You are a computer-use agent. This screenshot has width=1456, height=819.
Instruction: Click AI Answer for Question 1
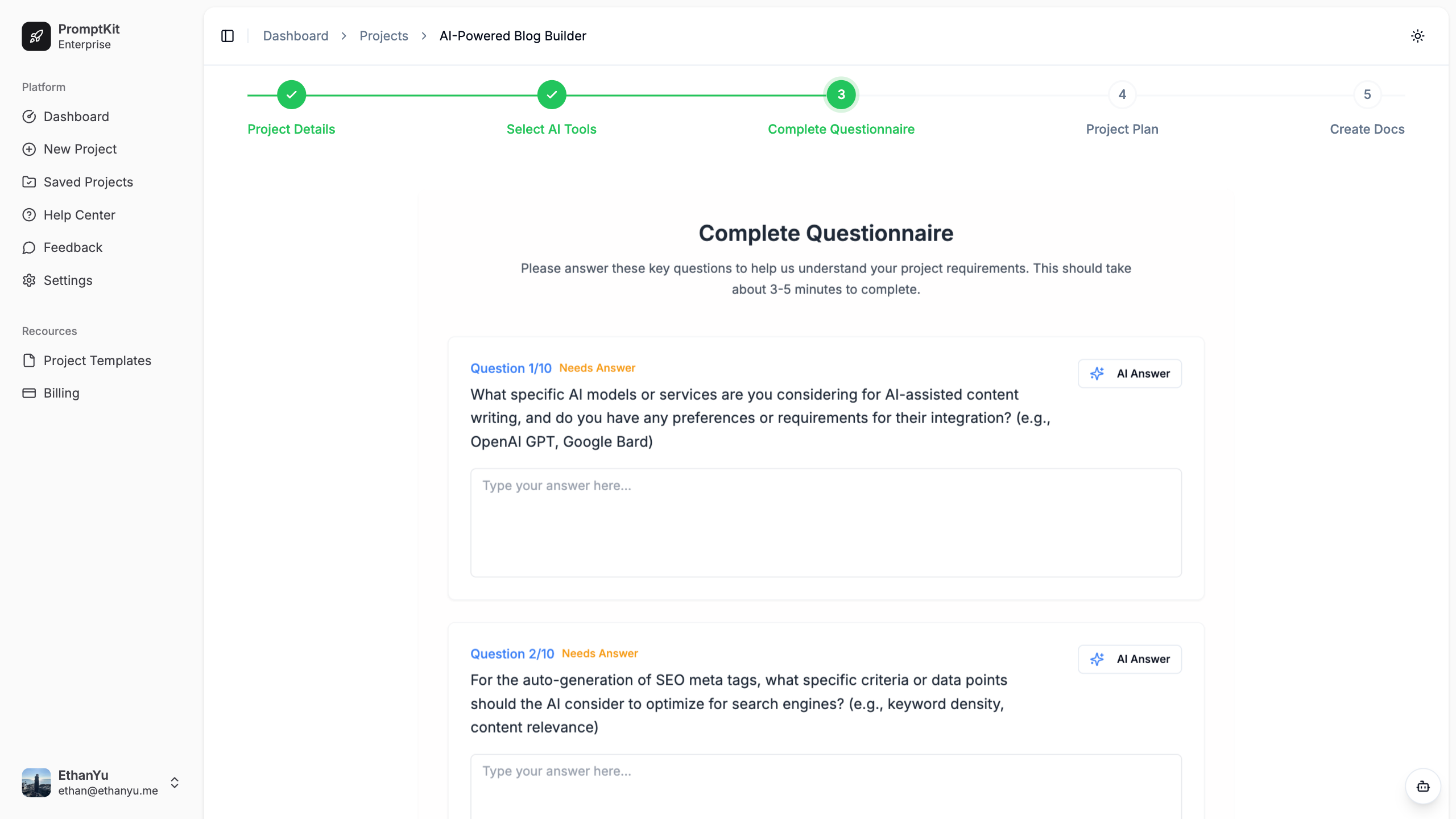click(1130, 374)
